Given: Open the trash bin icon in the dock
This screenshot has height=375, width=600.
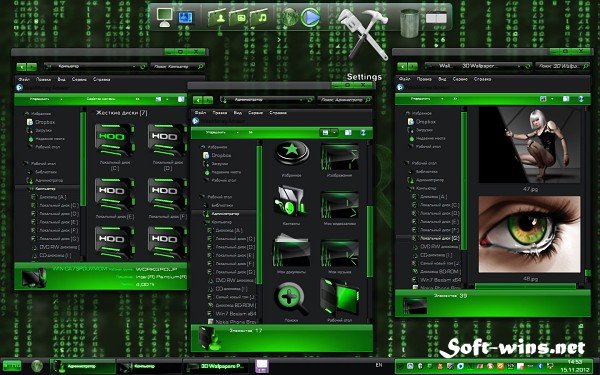Looking at the screenshot, I should (409, 23).
